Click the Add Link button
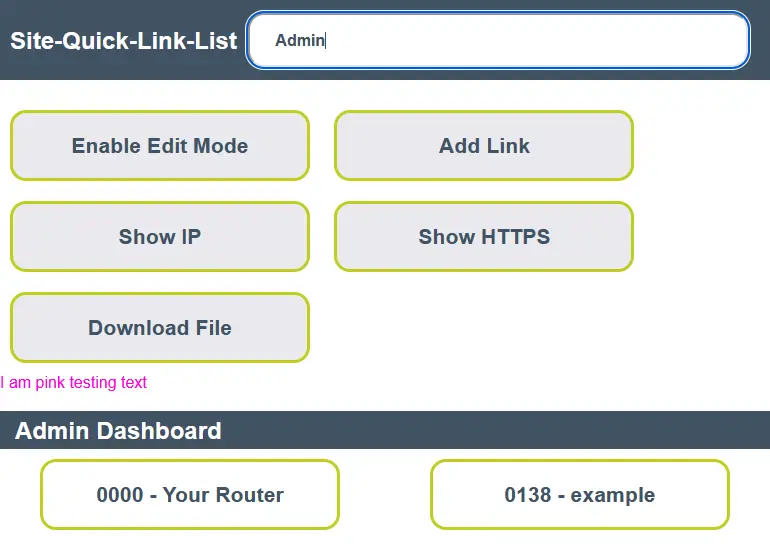Viewport: 770px width, 555px height. (484, 146)
